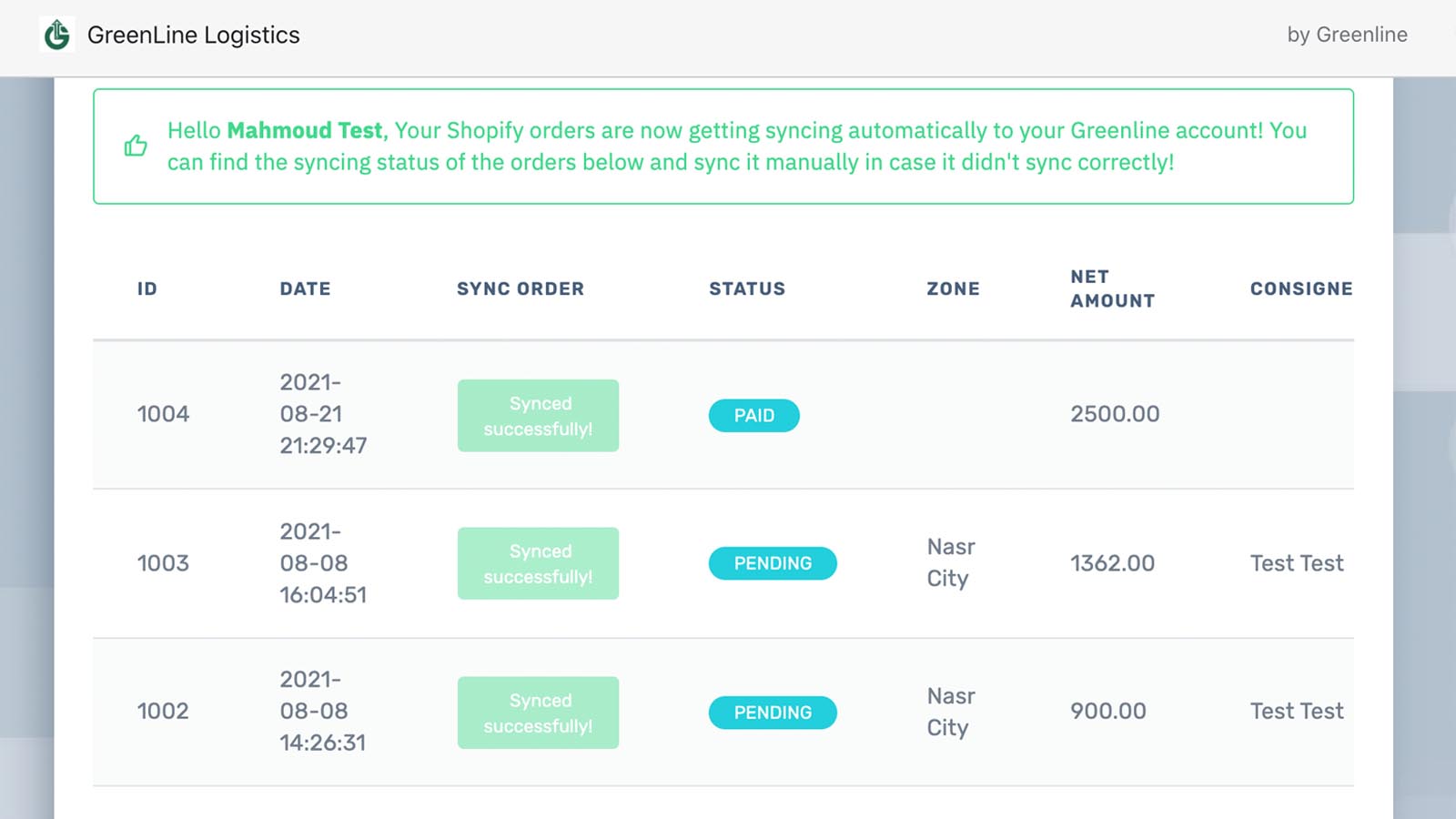Sort by the NET AMOUNT column header
Viewport: 1456px width, 819px height.
coord(1112,288)
